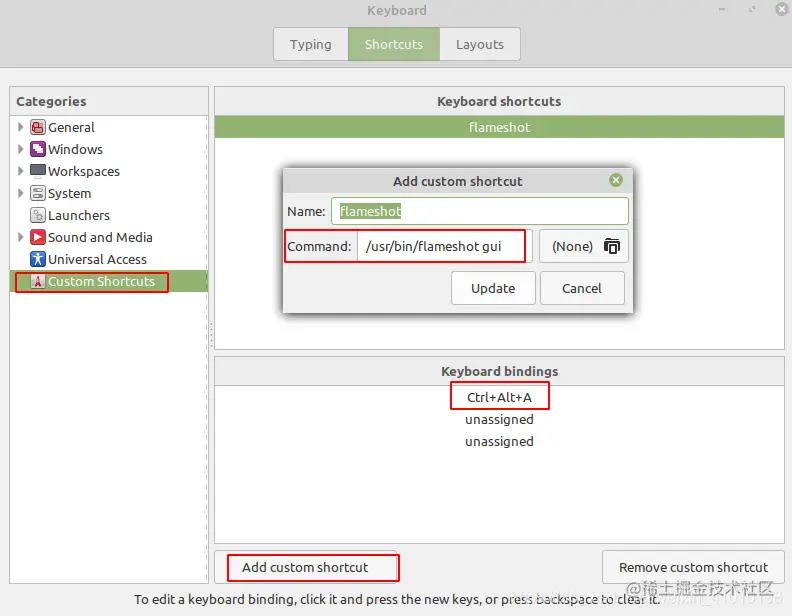Screen dimensions: 792x616
Task: Switch to the Shortcuts tab
Action: point(394,44)
